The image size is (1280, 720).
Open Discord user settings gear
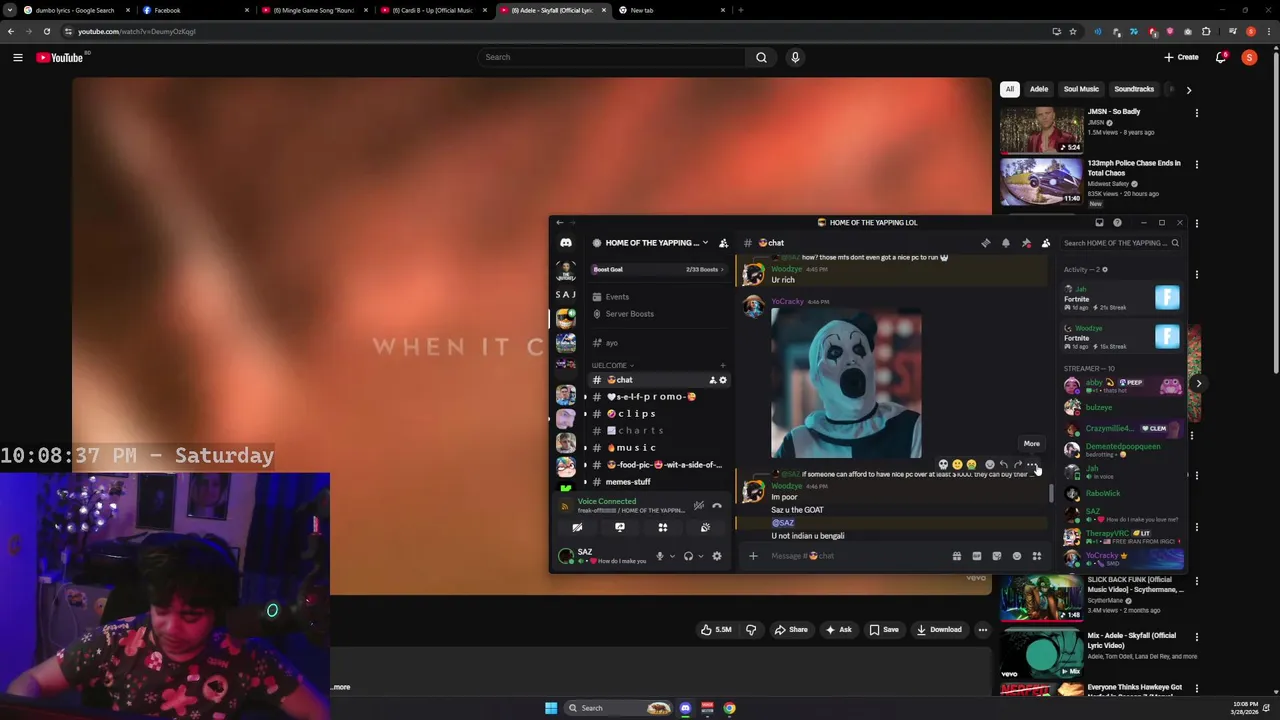point(717,556)
